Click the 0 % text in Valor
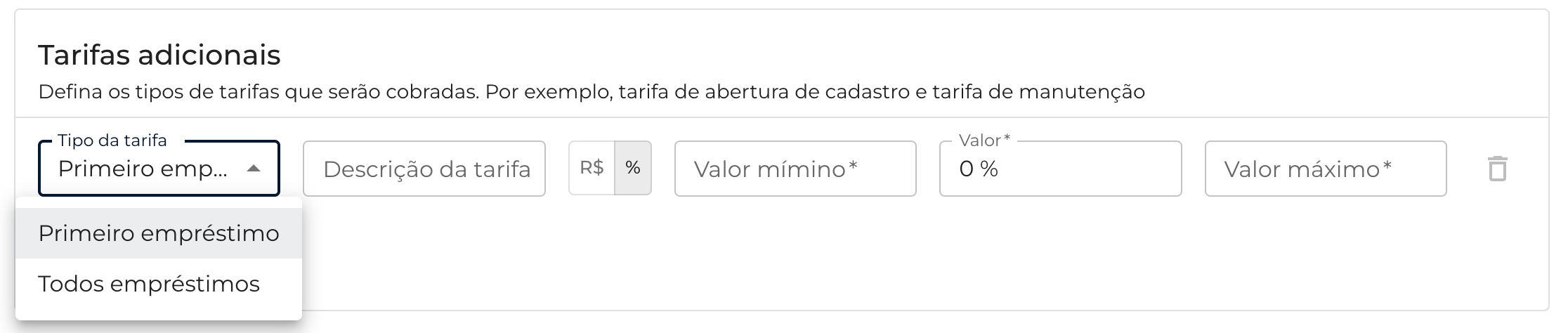Image resolution: width=1568 pixels, height=333 pixels. 979,169
